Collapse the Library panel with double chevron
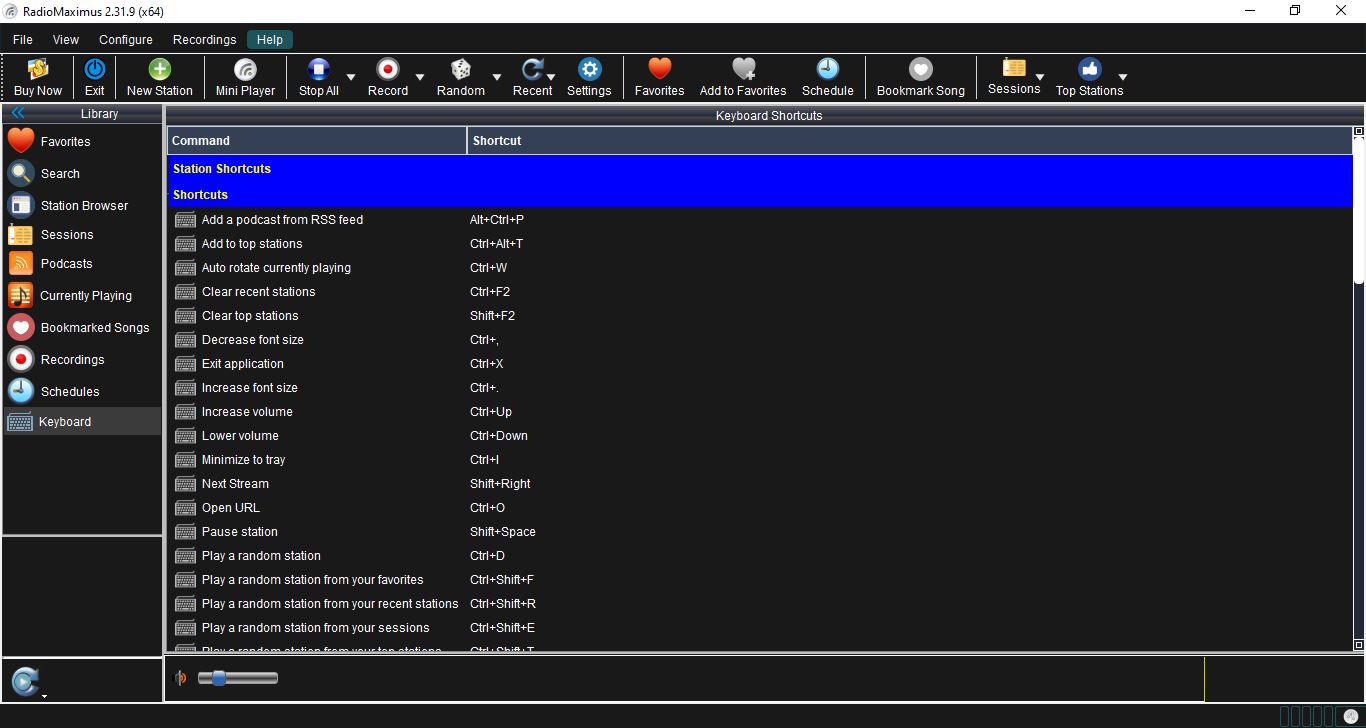 [18, 114]
